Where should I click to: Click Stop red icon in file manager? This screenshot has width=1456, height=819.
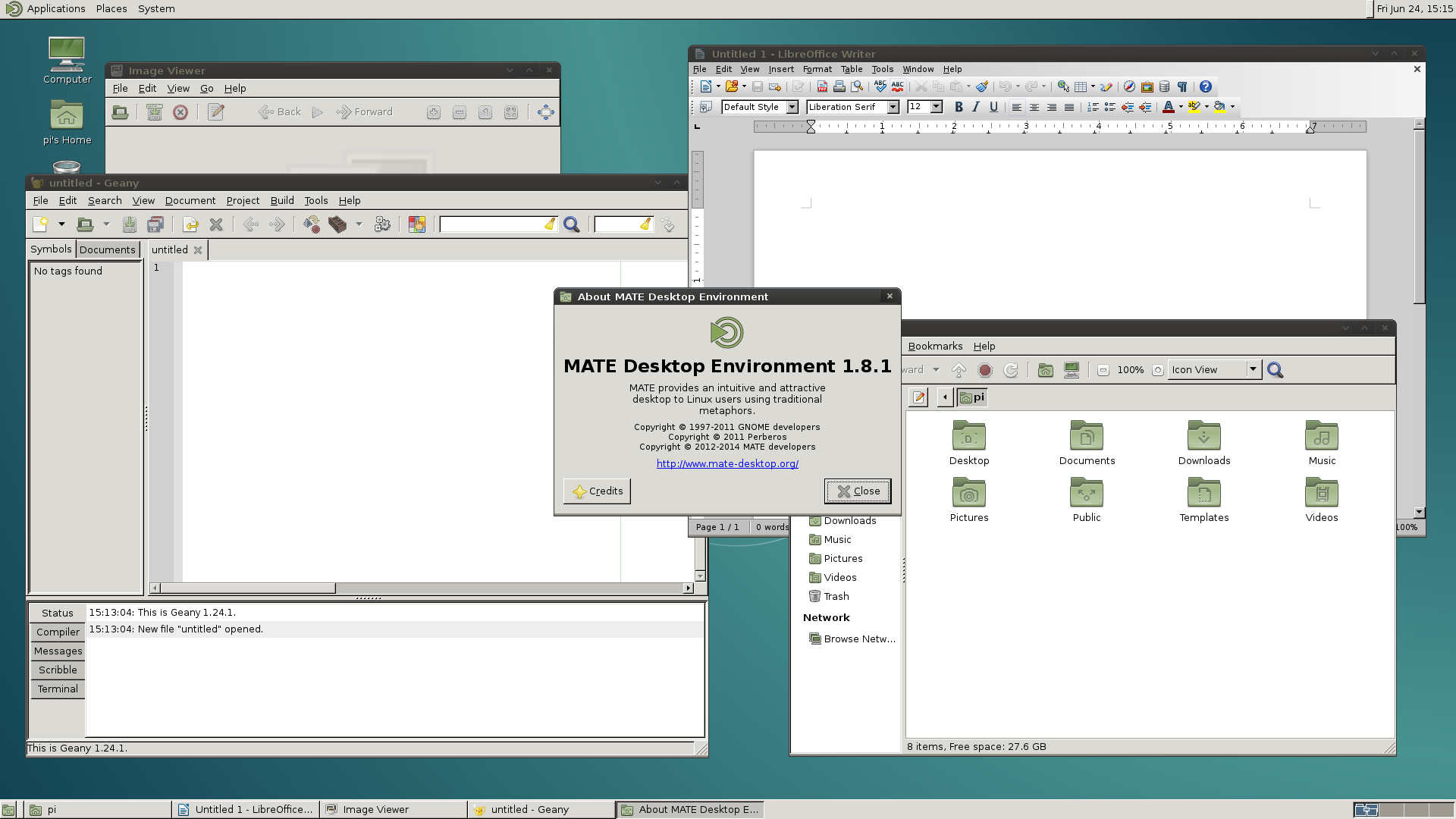click(x=985, y=370)
